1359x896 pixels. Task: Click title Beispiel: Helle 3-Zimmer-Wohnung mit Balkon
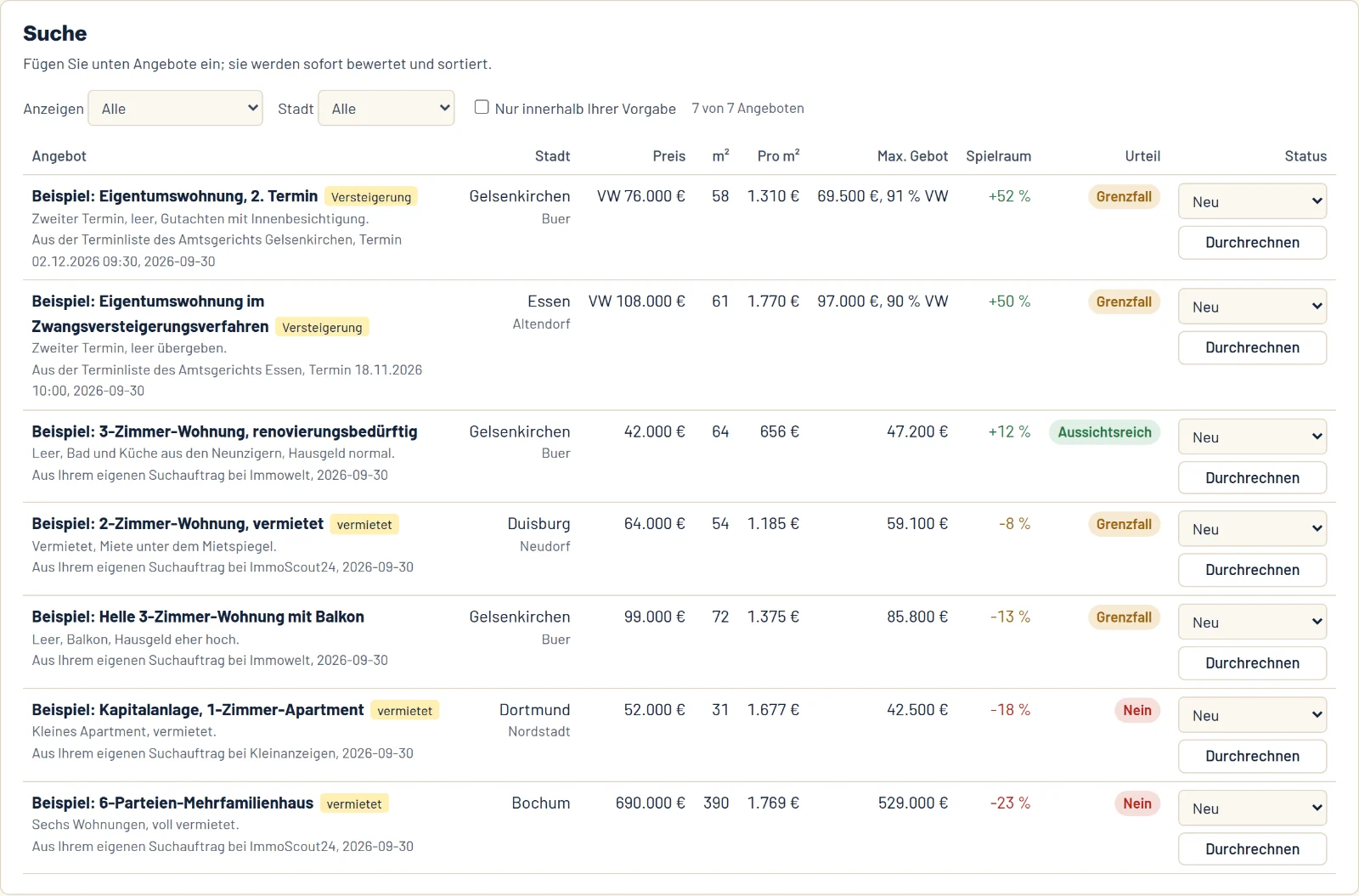pyautogui.click(x=198, y=617)
